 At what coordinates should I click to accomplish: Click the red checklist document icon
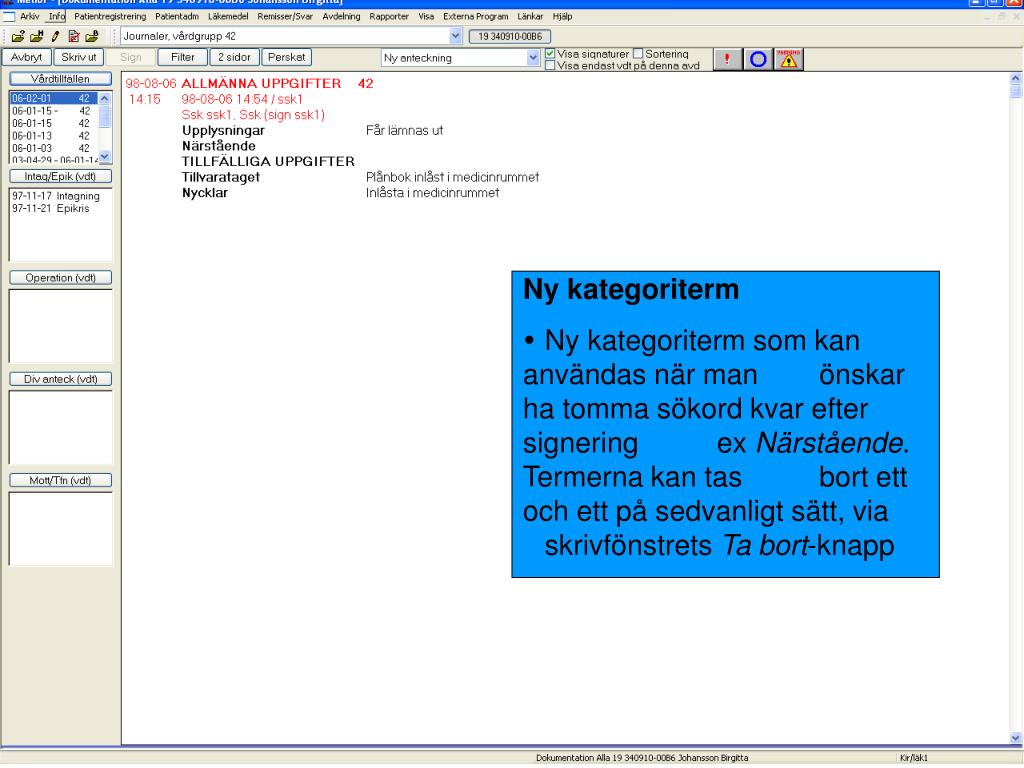(74, 37)
